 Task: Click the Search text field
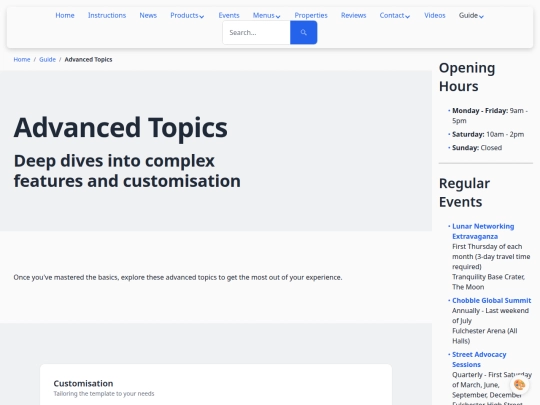pos(256,32)
